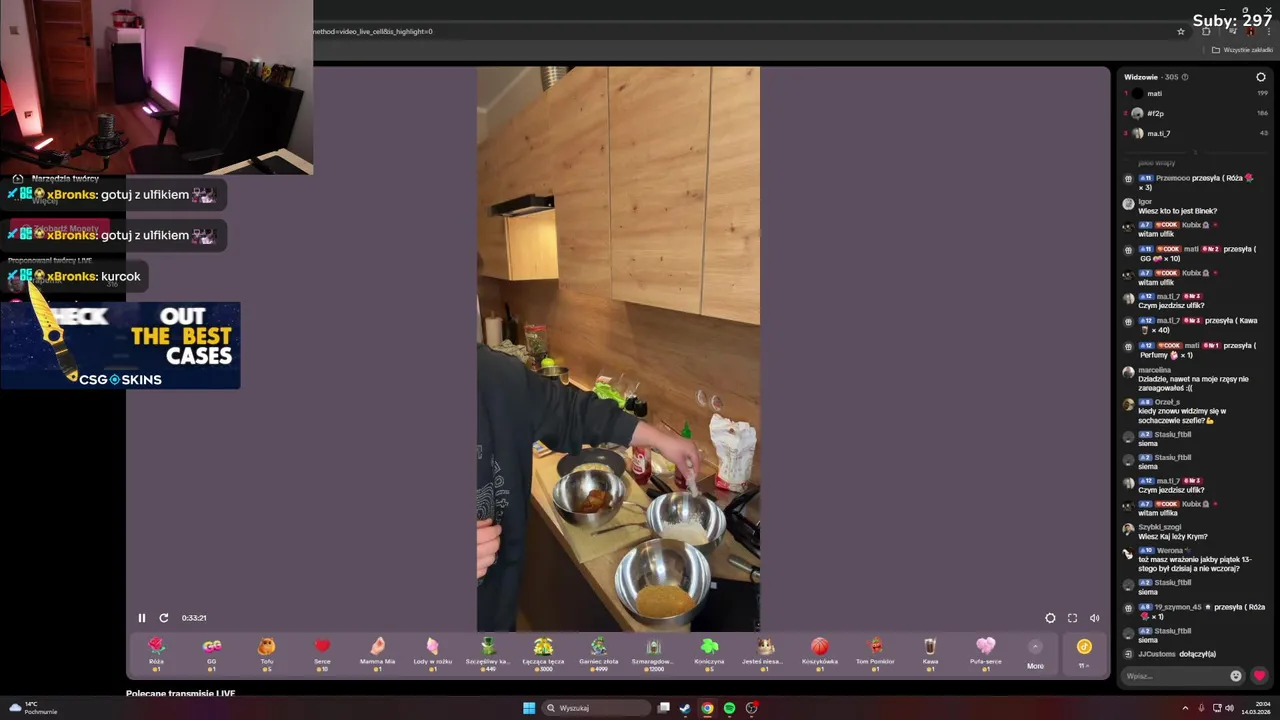The image size is (1280, 720).
Task: Click Polecane transmisje LIVE heading
Action: pos(180,693)
